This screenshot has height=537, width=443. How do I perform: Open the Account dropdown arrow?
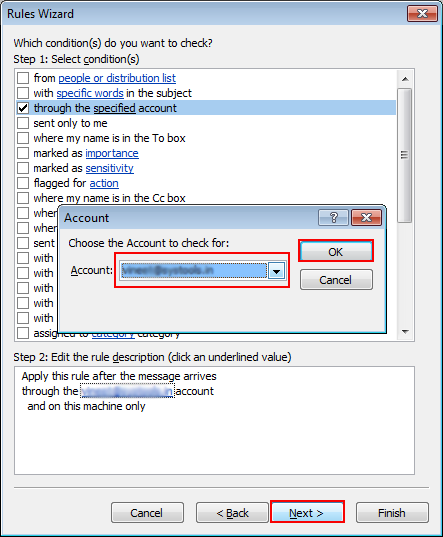point(277,271)
